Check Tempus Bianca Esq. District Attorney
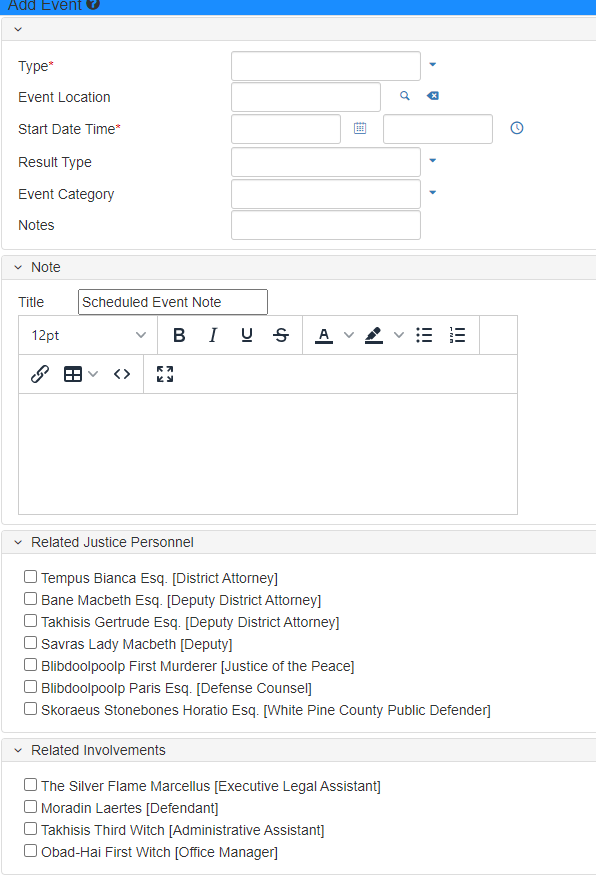This screenshot has width=596, height=880. (x=30, y=576)
